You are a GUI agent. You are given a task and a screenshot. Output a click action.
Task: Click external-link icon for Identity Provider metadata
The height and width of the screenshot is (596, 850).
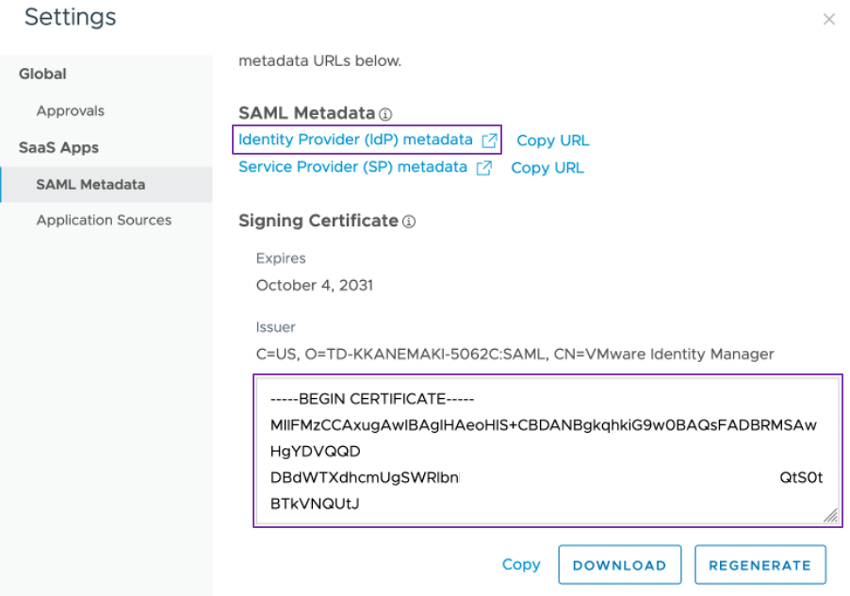(x=489, y=140)
